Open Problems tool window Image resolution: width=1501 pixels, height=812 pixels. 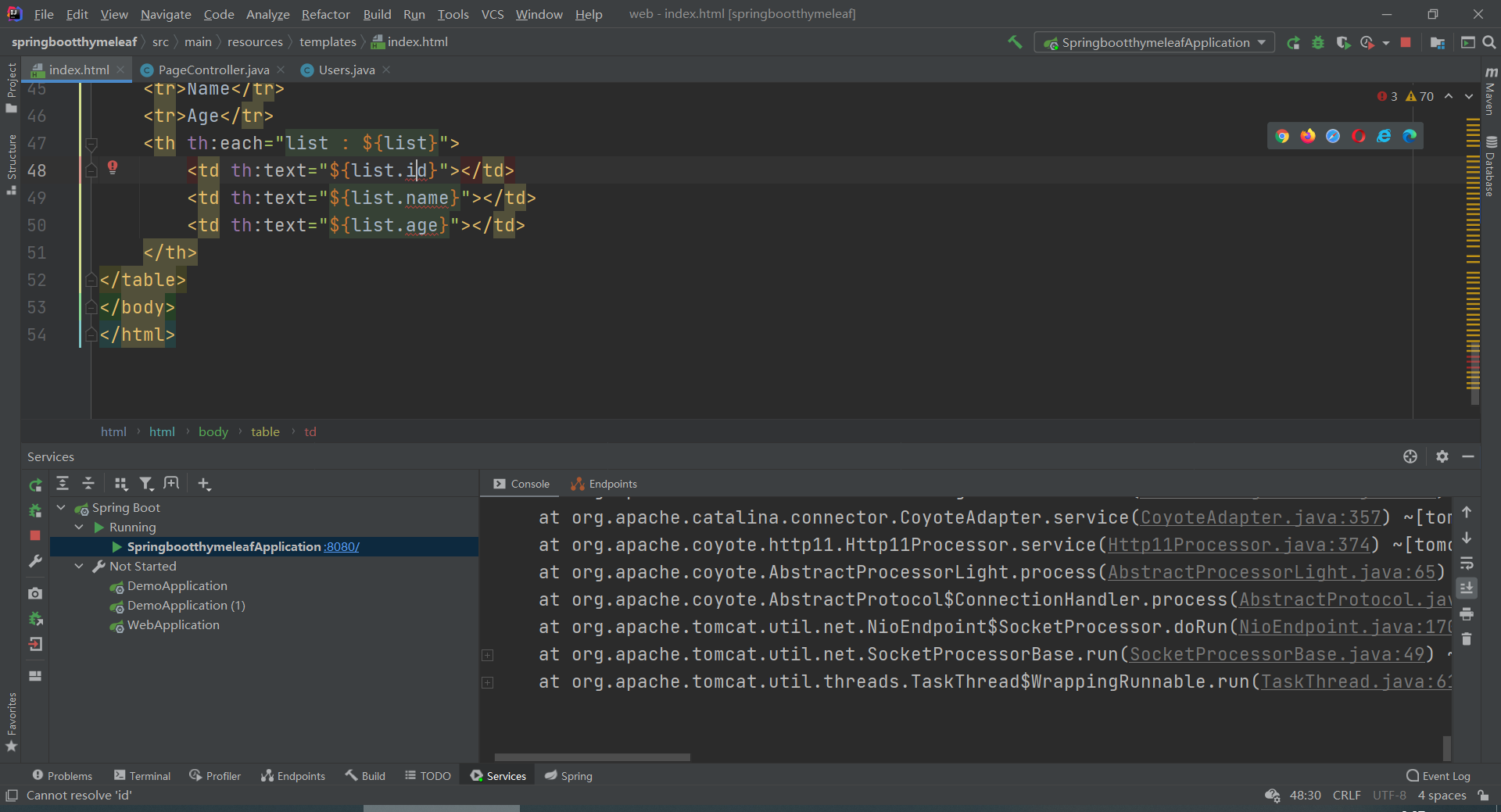(x=62, y=776)
